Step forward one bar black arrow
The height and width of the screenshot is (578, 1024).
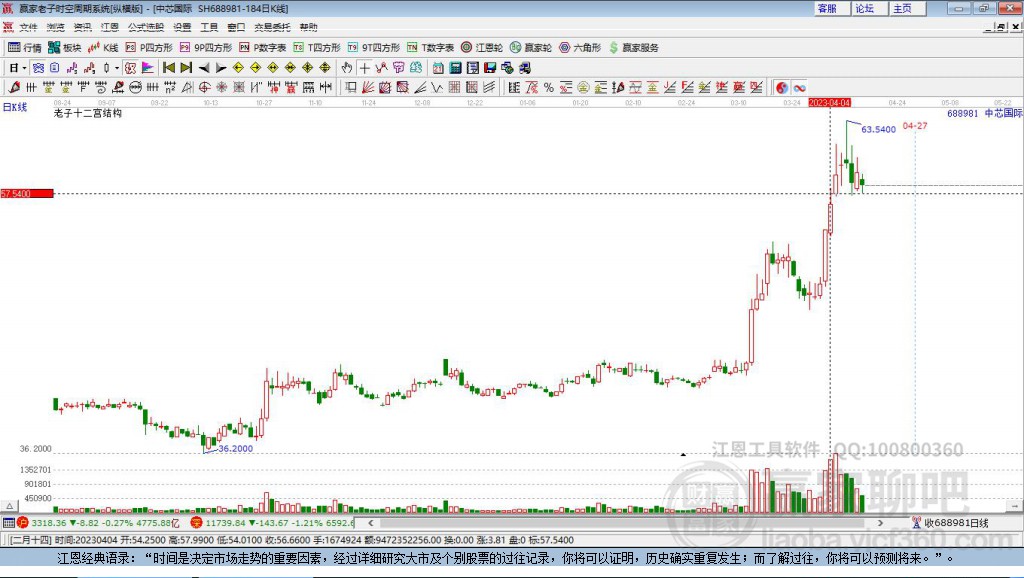[x=221, y=68]
